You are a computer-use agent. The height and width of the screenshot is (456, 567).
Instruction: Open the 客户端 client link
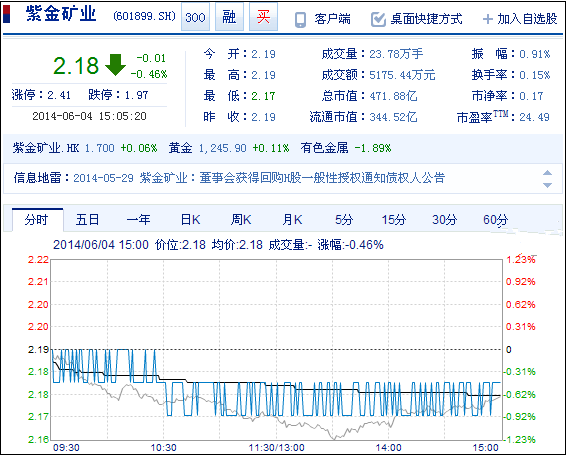(x=332, y=19)
